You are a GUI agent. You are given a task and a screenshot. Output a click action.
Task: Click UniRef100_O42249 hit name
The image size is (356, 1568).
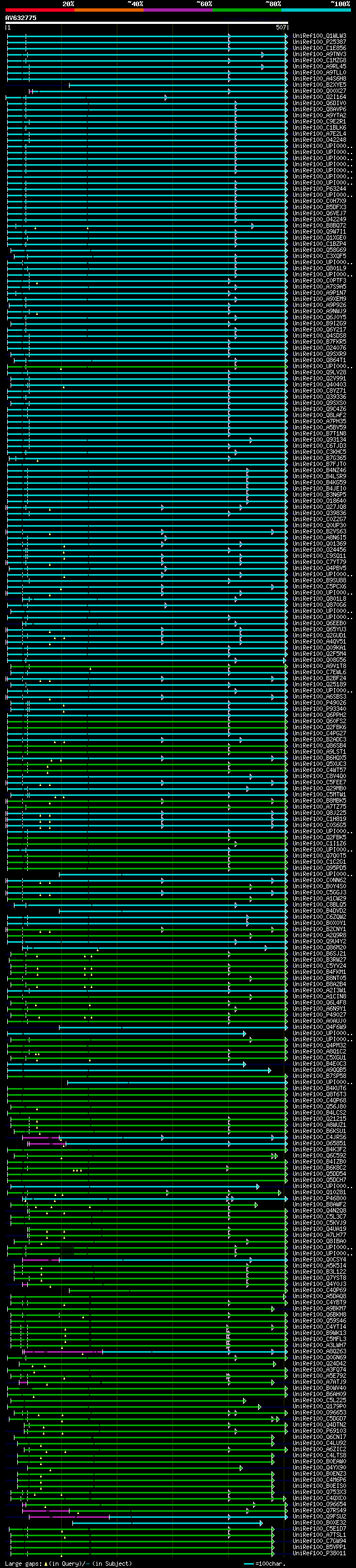(x=319, y=219)
